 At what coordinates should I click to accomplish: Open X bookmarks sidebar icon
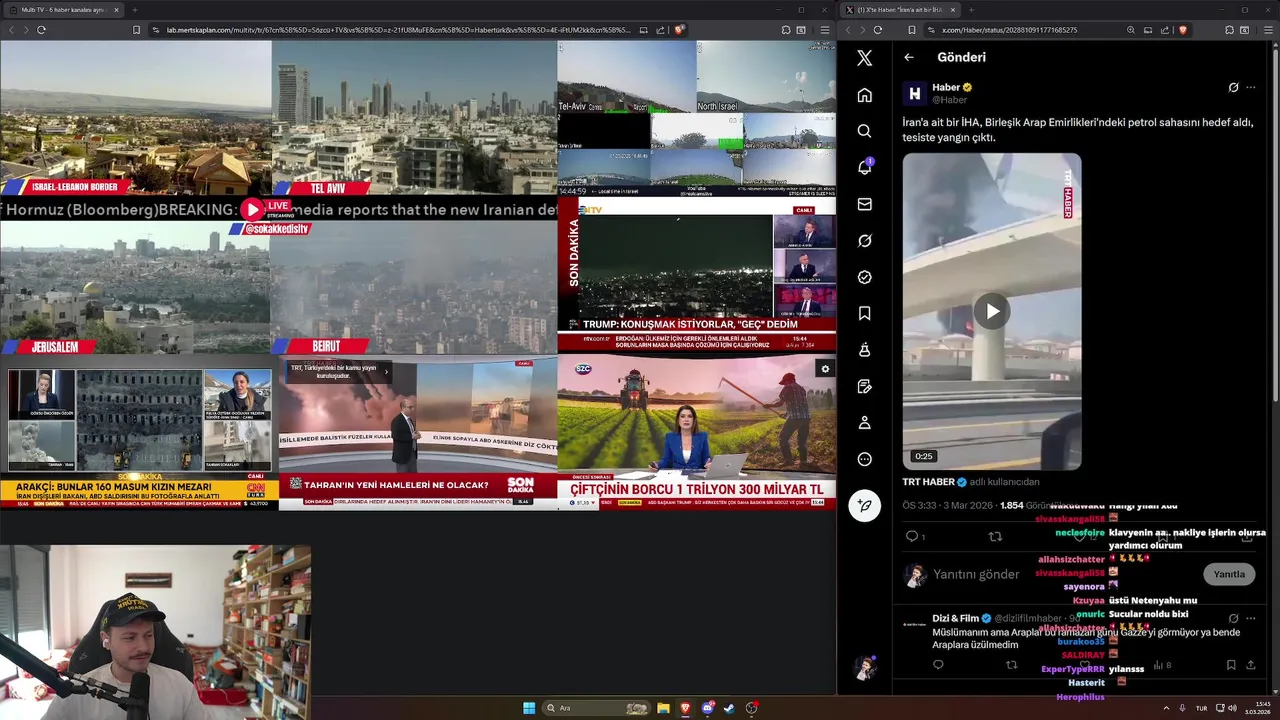point(865,313)
